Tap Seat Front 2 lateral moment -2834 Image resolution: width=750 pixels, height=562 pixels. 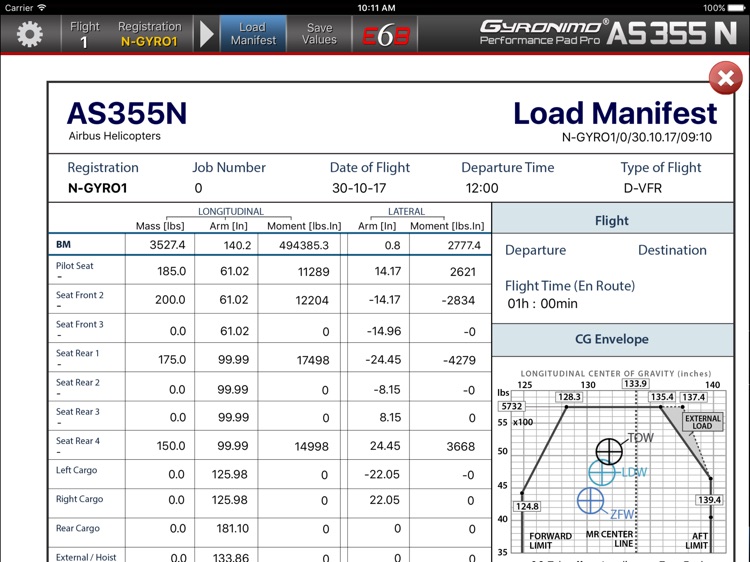(458, 300)
